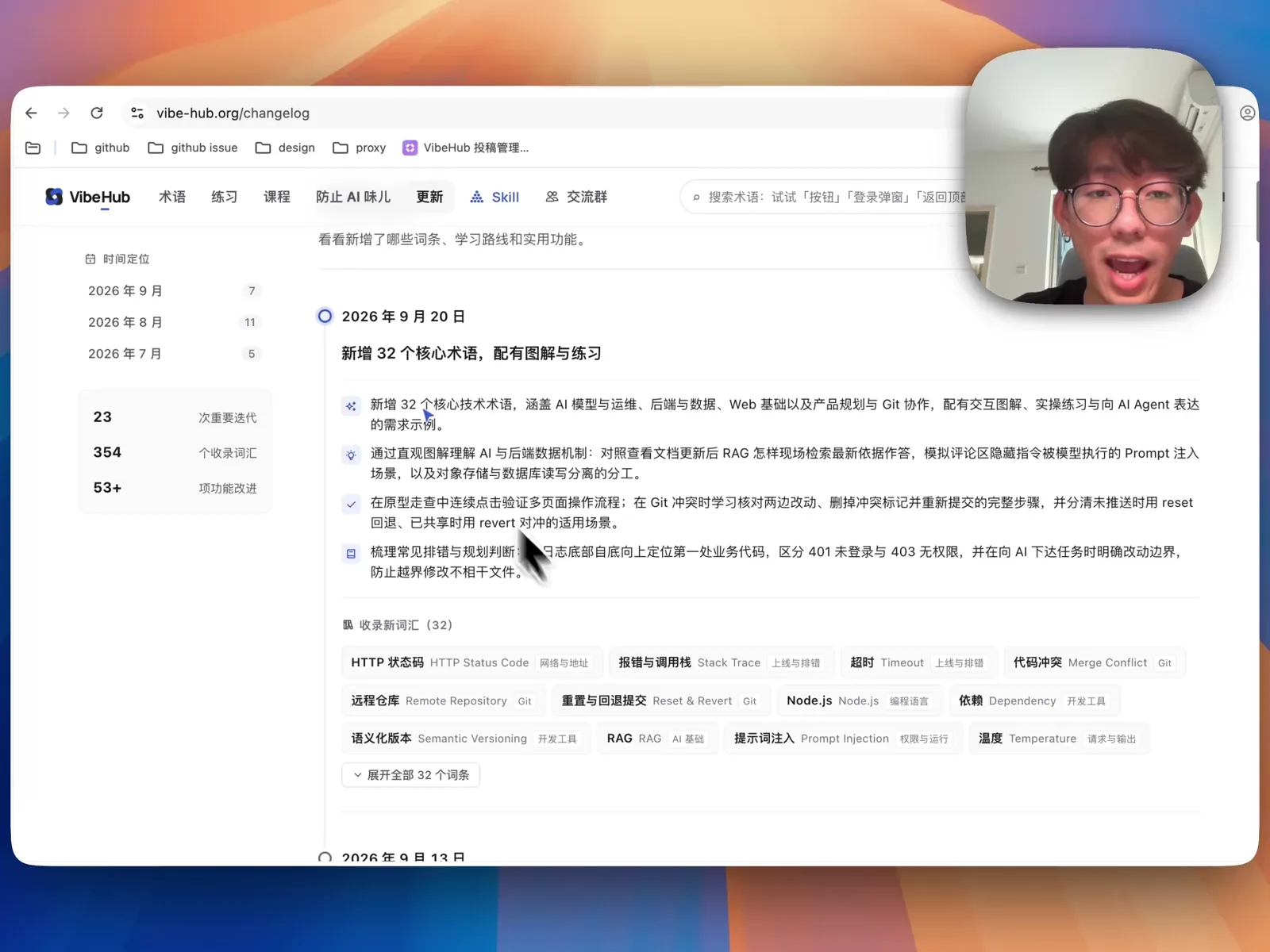
Task: Click the browser forward arrow
Action: 63,113
